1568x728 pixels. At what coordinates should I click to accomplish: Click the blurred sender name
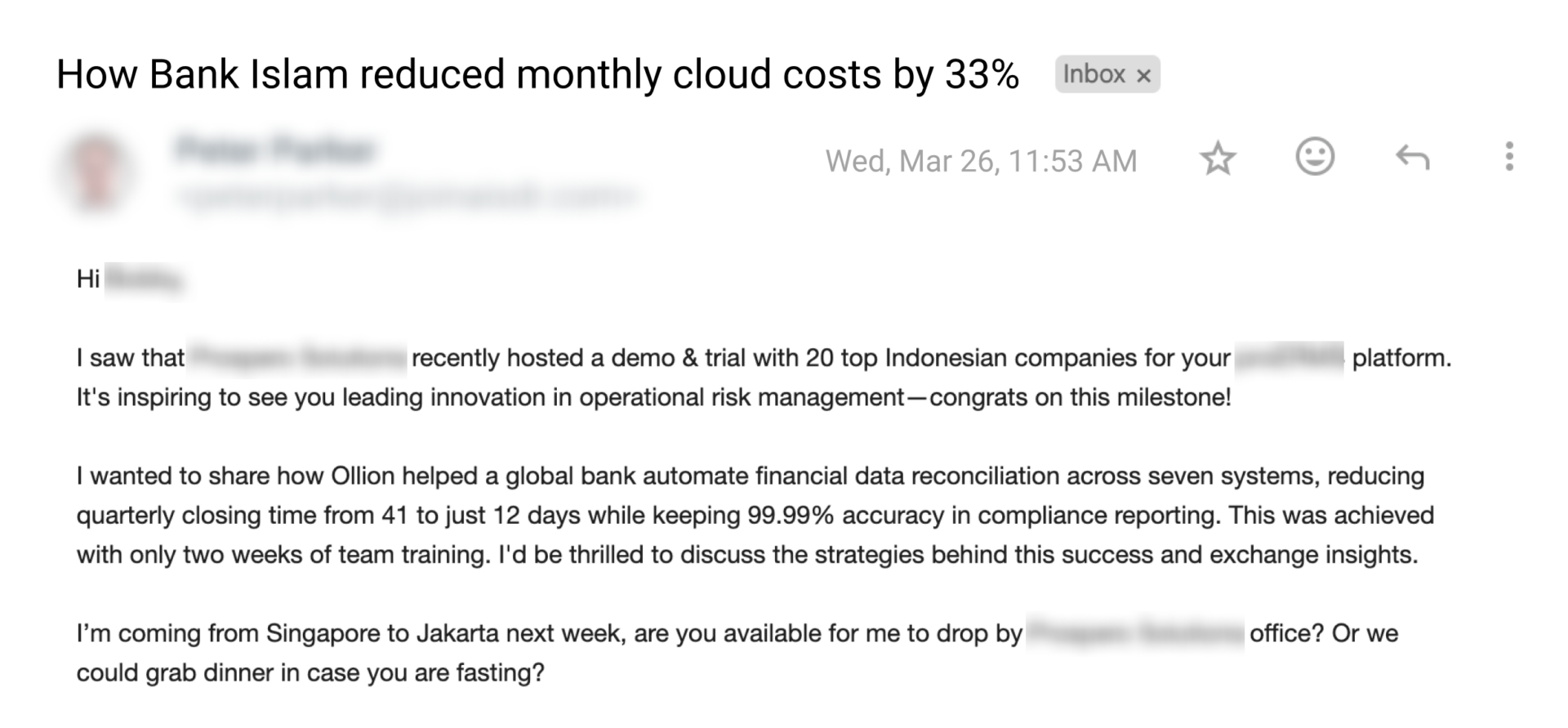(275, 150)
